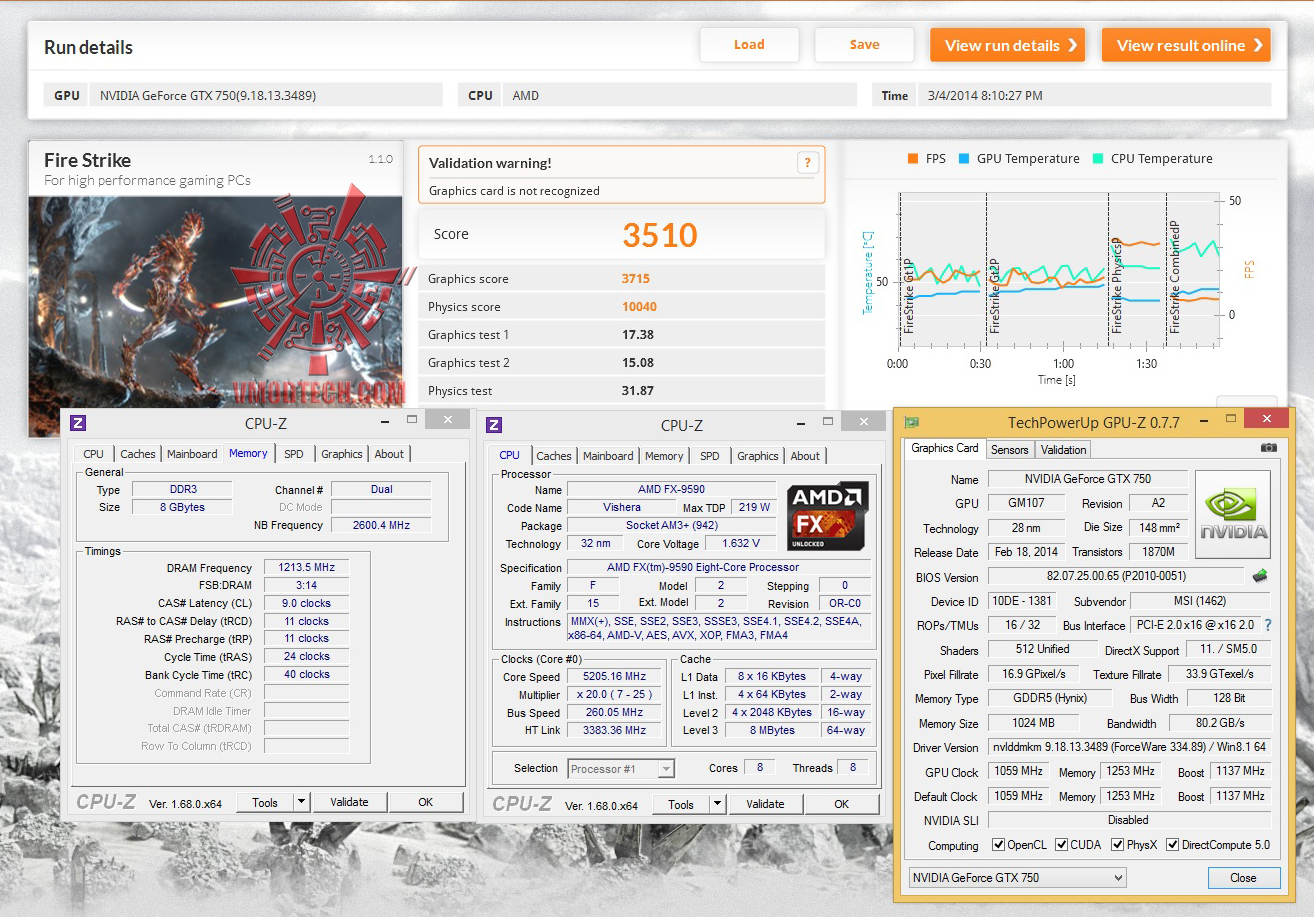Click the BIOS save chip icon in GPU-Z
This screenshot has width=1314, height=917.
(x=1261, y=576)
